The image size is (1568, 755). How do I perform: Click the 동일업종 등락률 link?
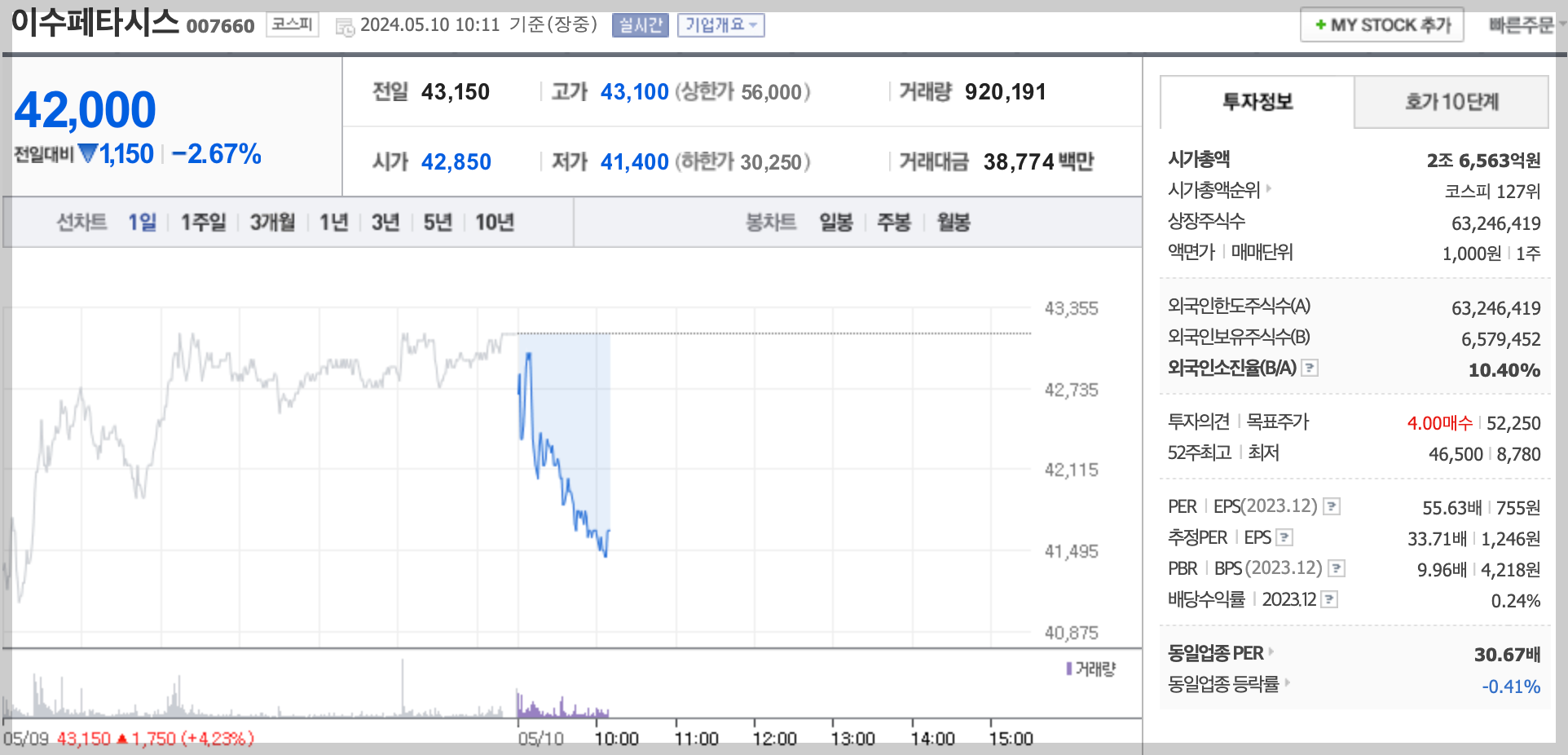tap(1223, 683)
